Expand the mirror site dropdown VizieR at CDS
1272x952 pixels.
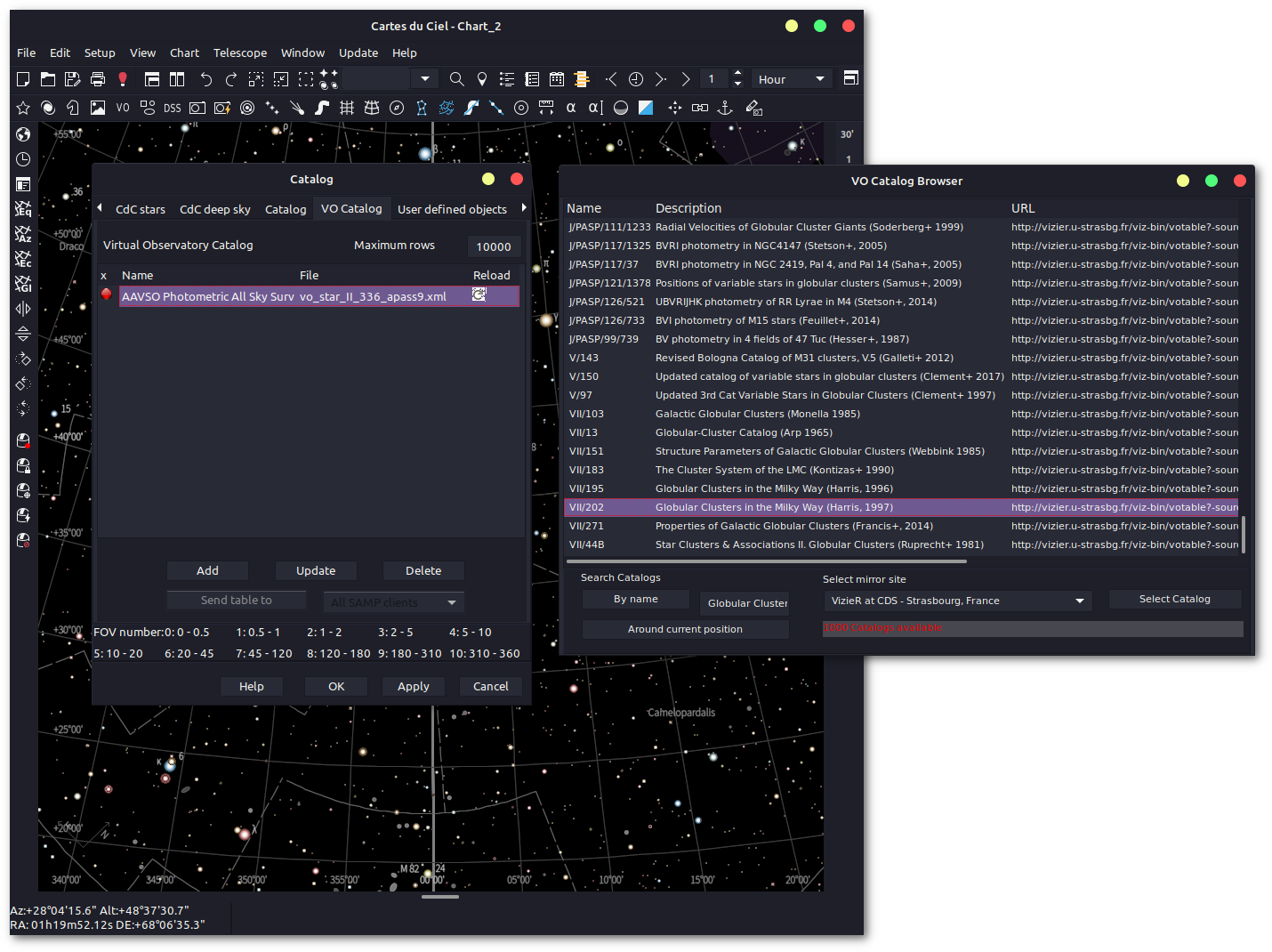tap(958, 601)
